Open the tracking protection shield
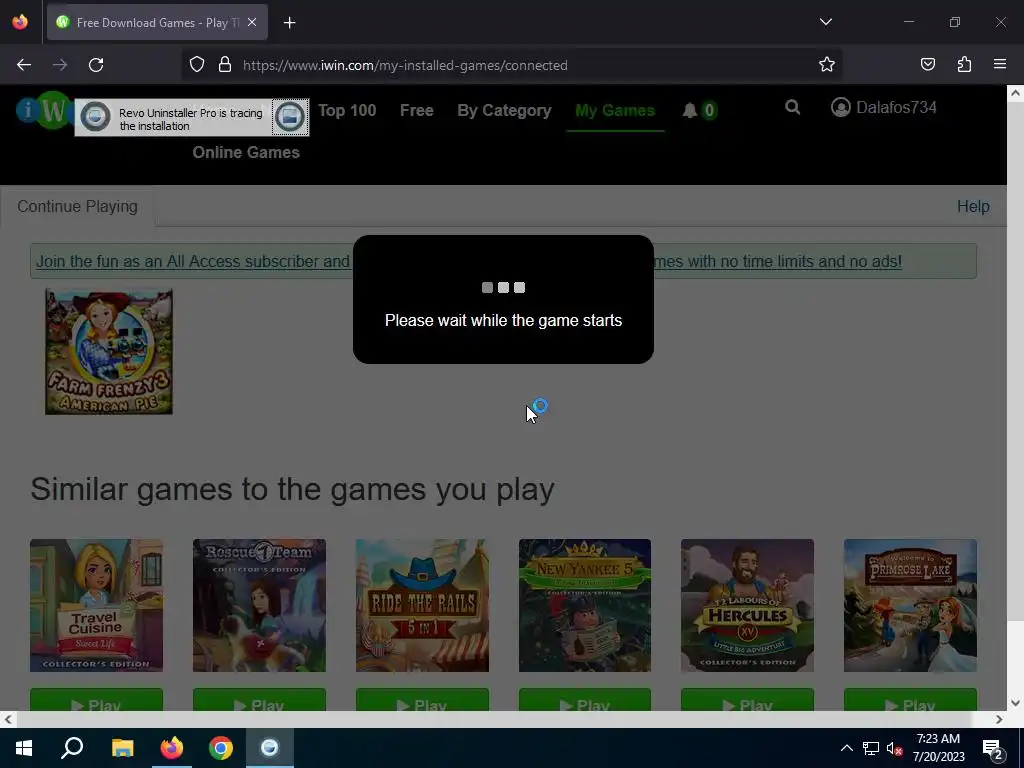The height and width of the screenshot is (768, 1024). click(x=197, y=65)
